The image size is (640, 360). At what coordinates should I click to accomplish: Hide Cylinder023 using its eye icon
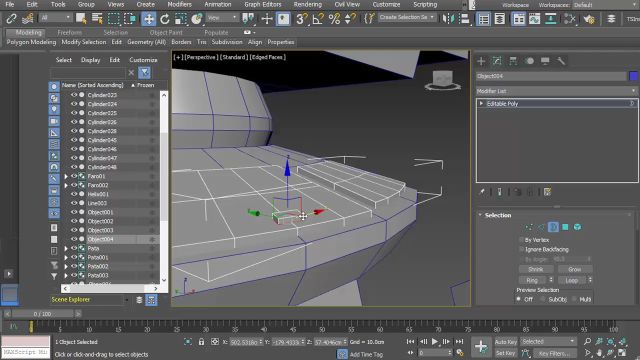(74, 95)
